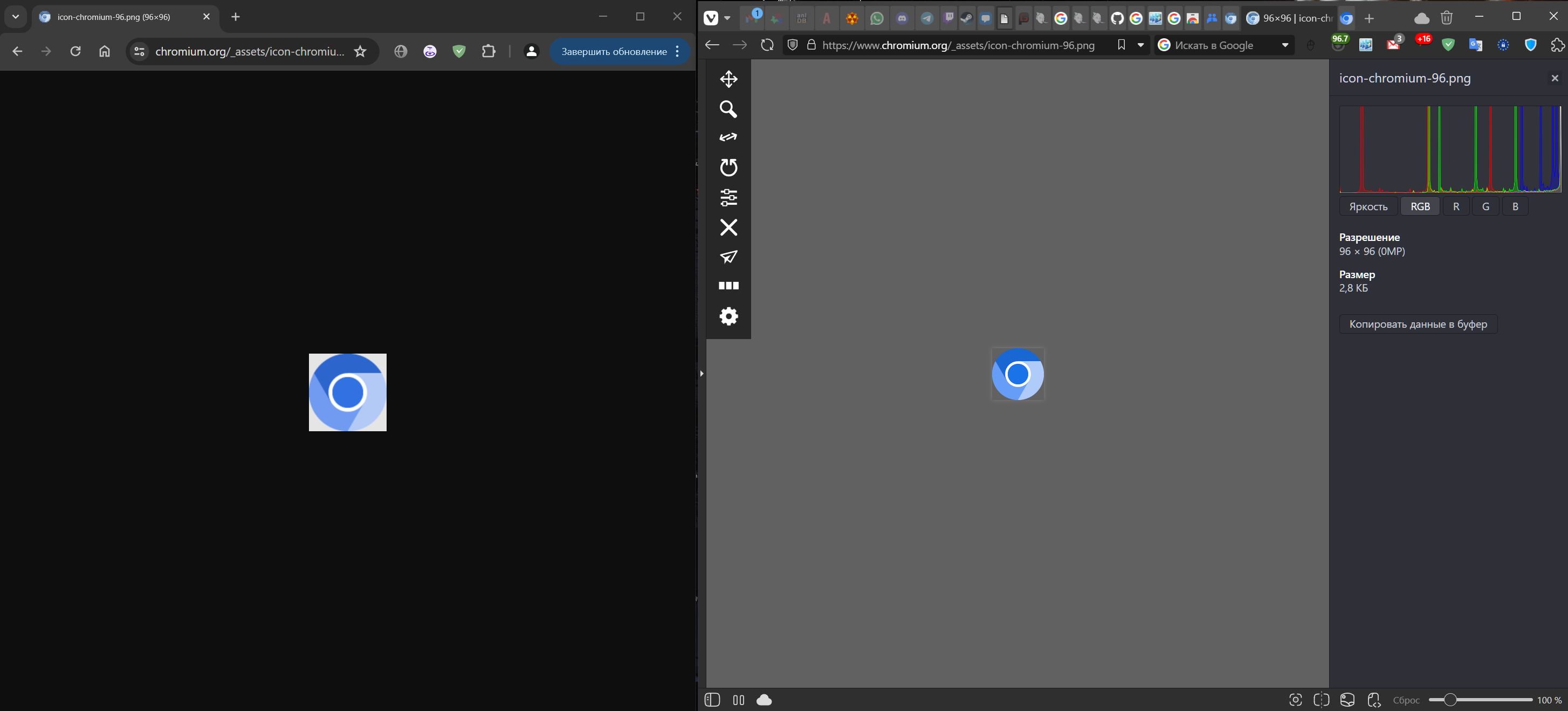Select the magnifier zoom tool
1568x711 pixels.
pyautogui.click(x=728, y=109)
